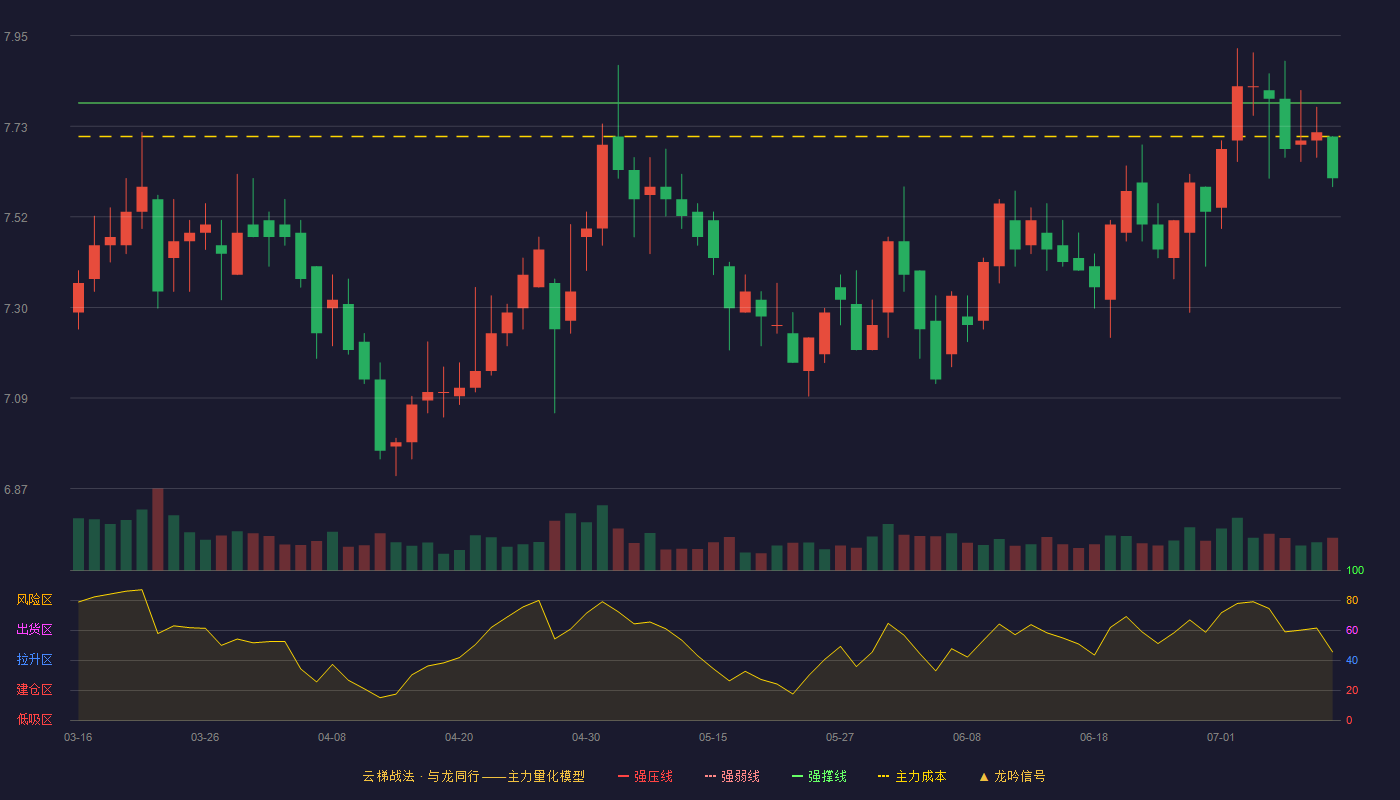Click the 7.73 price axis label
This screenshot has width=1400, height=800.
click(x=16, y=128)
